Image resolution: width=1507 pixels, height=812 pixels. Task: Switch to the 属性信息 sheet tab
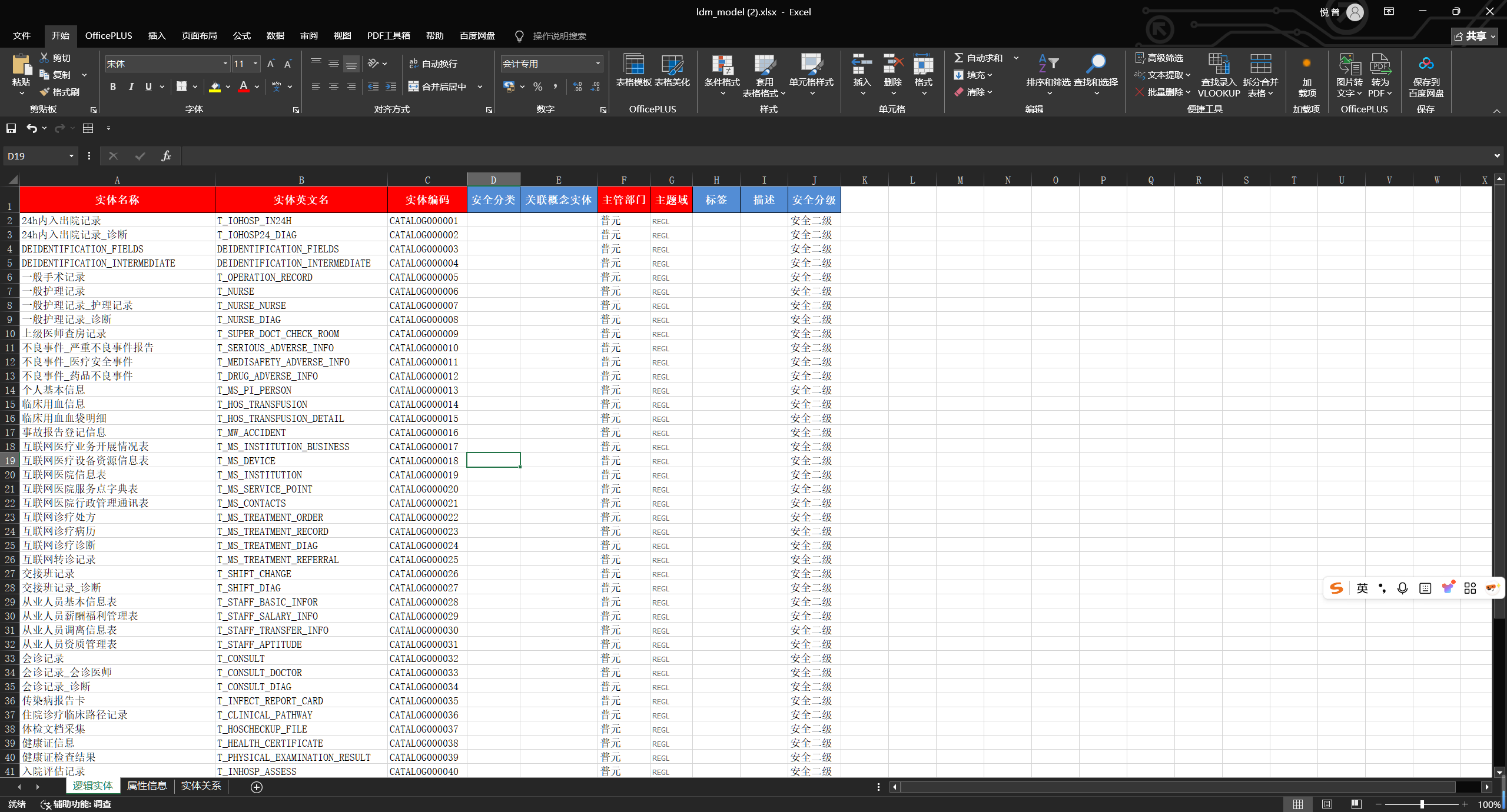(147, 786)
